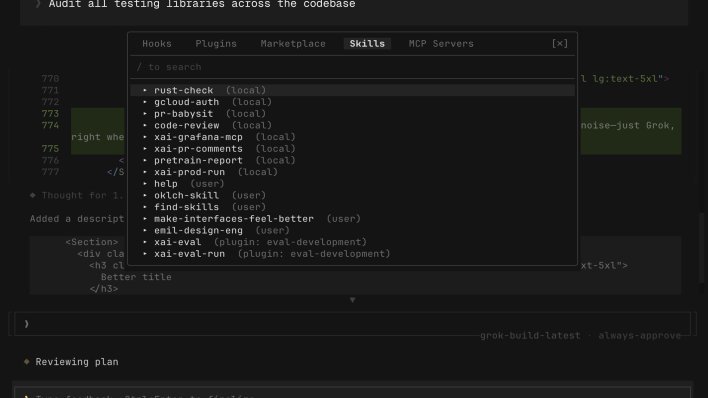
Task: Click the 'Audit all testing libraries' prompt
Action: [x=202, y=5]
